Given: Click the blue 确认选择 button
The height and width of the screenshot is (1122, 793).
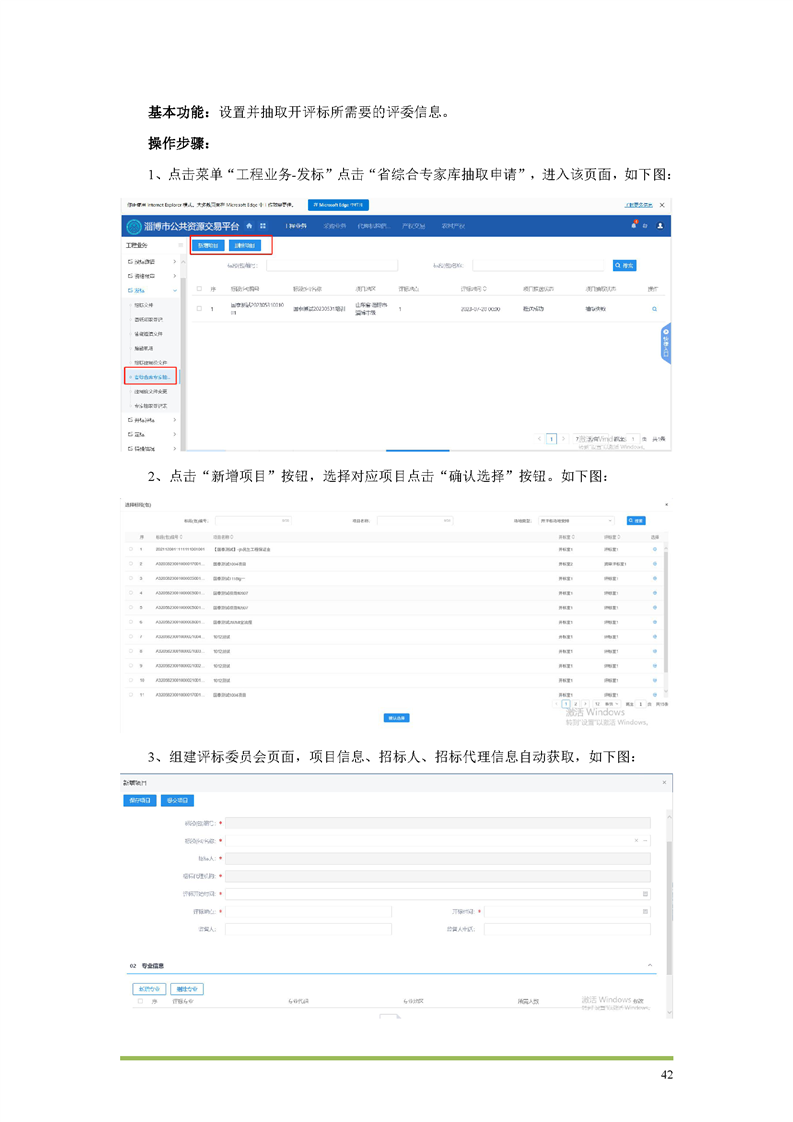Looking at the screenshot, I should tap(396, 717).
